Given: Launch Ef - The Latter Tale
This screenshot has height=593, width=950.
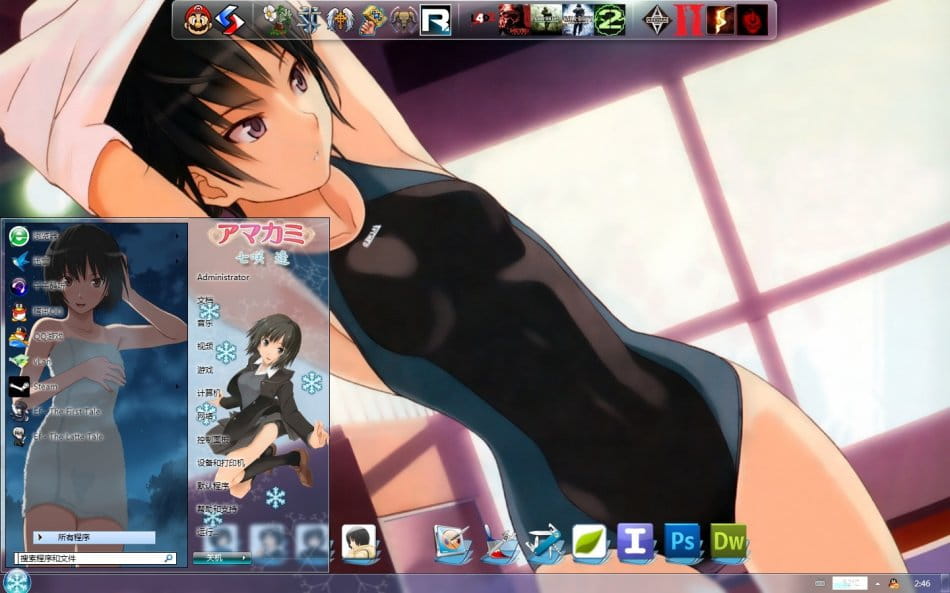Looking at the screenshot, I should (x=94, y=437).
